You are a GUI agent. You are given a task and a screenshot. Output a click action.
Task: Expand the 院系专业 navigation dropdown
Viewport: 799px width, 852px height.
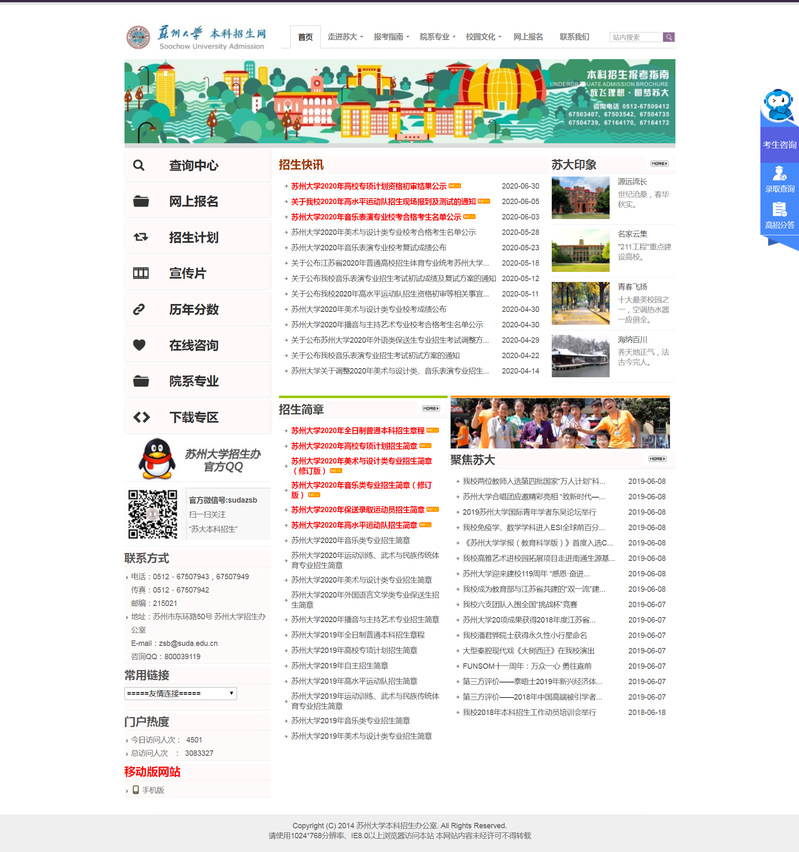click(436, 37)
